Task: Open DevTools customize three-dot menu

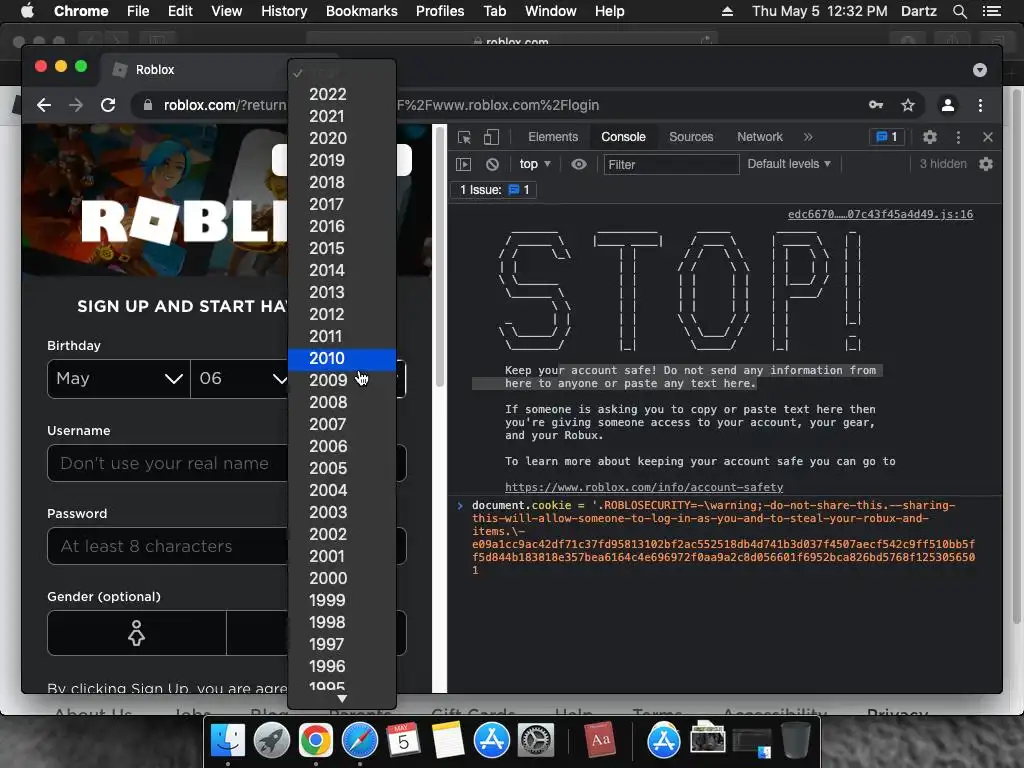Action: [x=958, y=137]
